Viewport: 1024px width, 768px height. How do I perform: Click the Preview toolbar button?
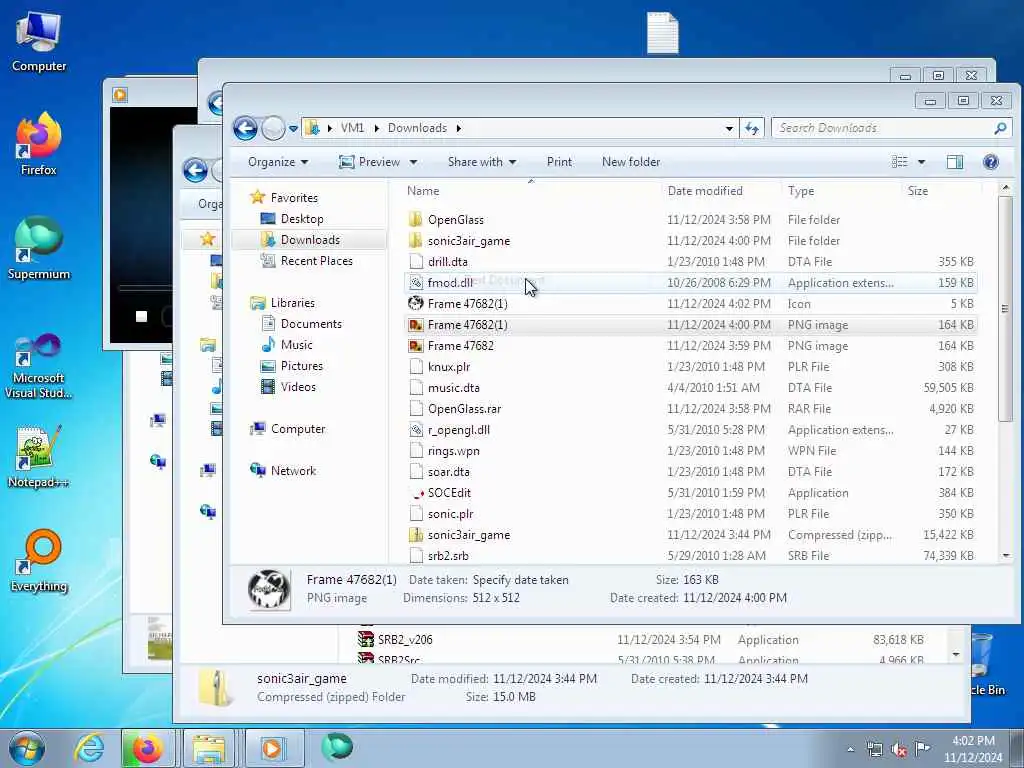coord(370,162)
